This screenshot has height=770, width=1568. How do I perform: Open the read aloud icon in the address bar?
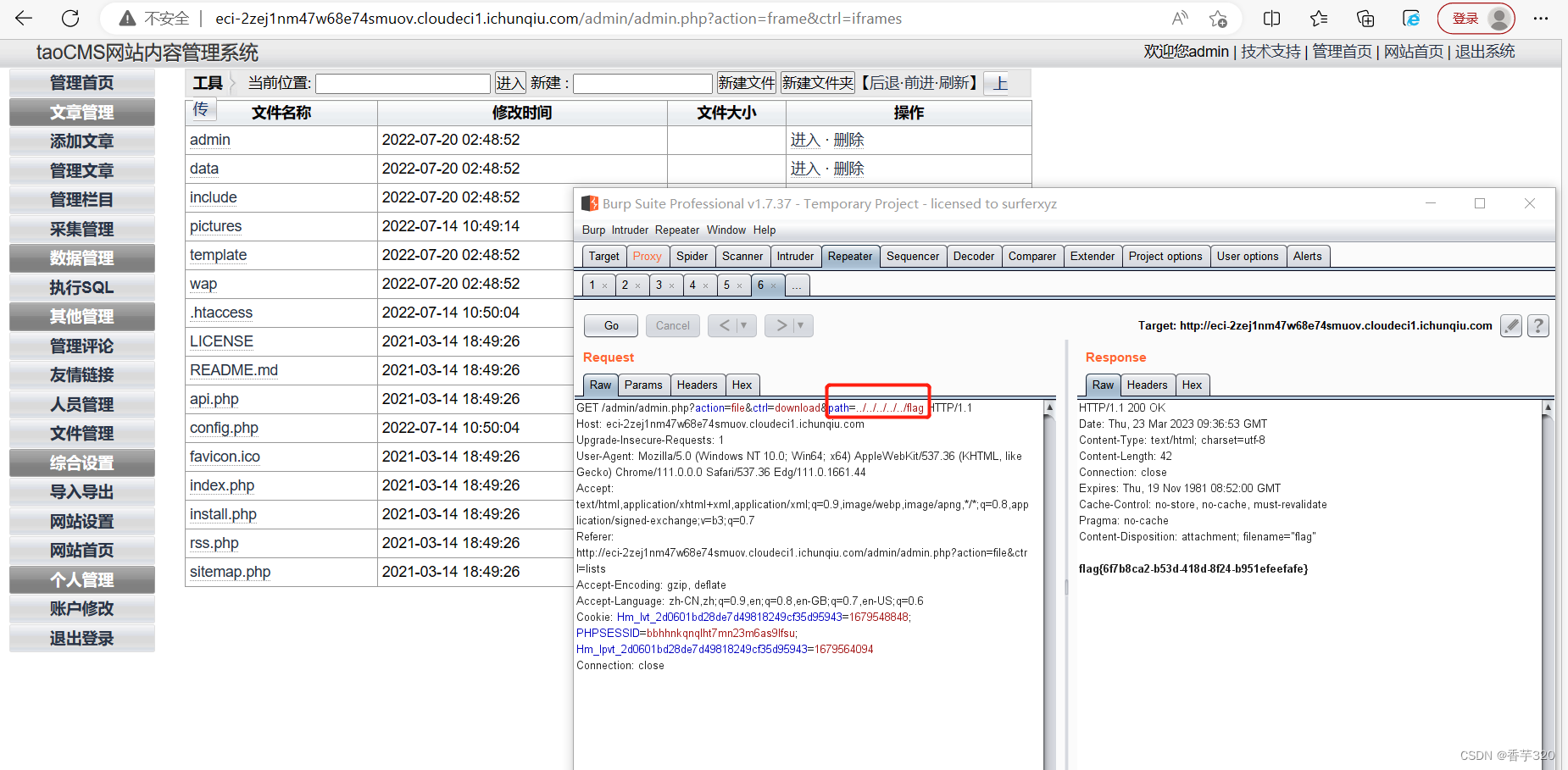[x=1180, y=18]
